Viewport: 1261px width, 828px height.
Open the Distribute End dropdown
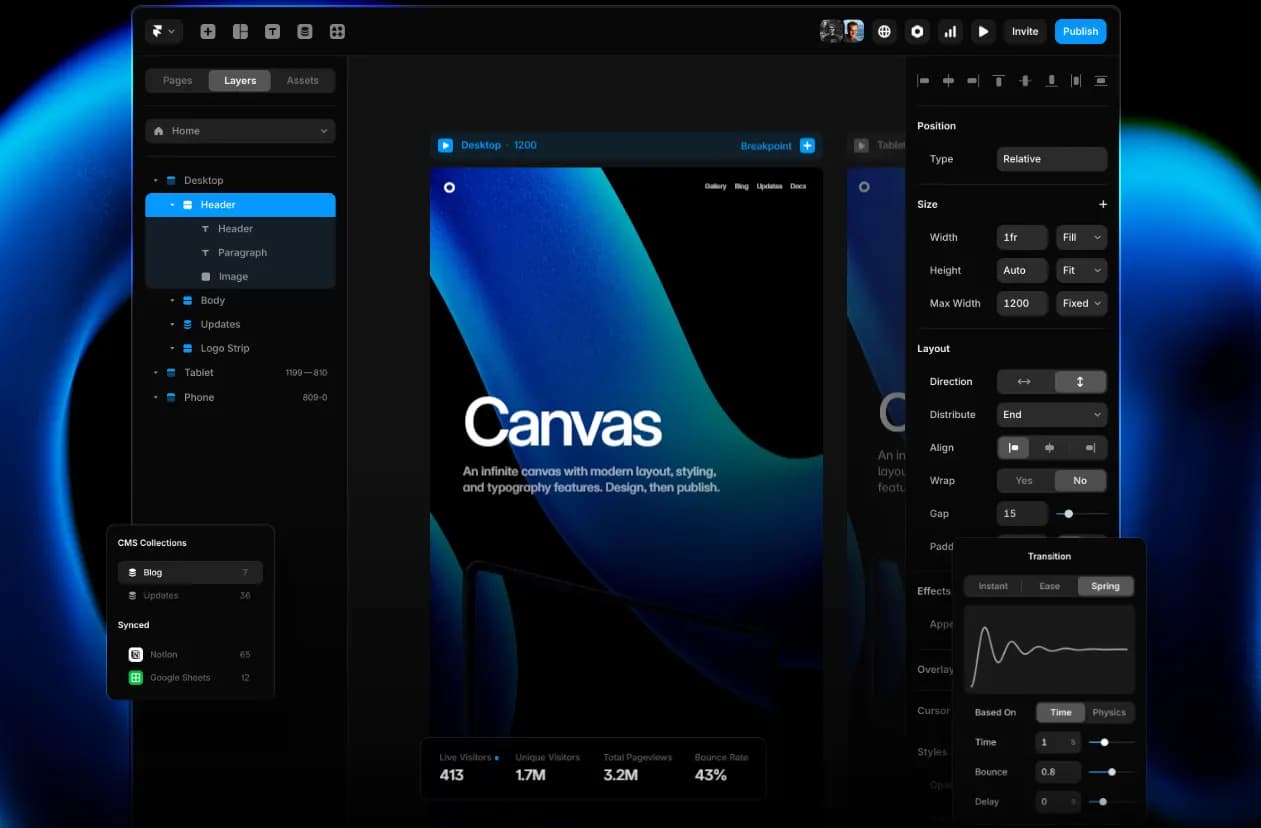click(1052, 415)
